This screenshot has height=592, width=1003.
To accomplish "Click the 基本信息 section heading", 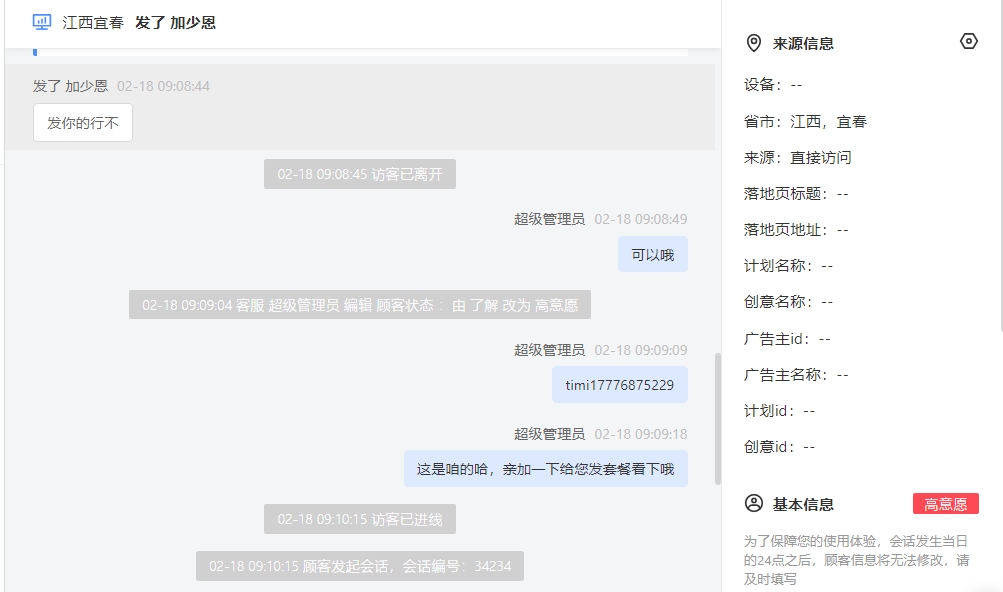I will click(x=803, y=504).
